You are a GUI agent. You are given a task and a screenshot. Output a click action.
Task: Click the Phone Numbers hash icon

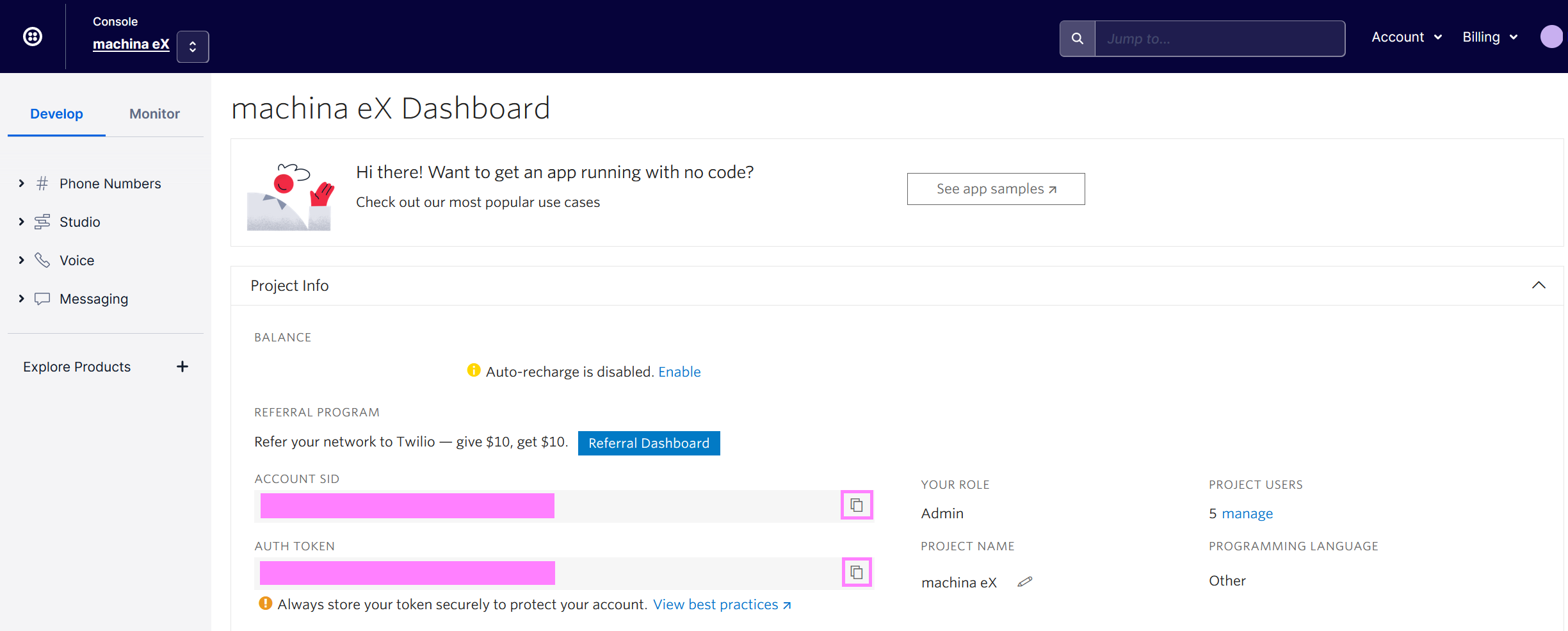[42, 183]
